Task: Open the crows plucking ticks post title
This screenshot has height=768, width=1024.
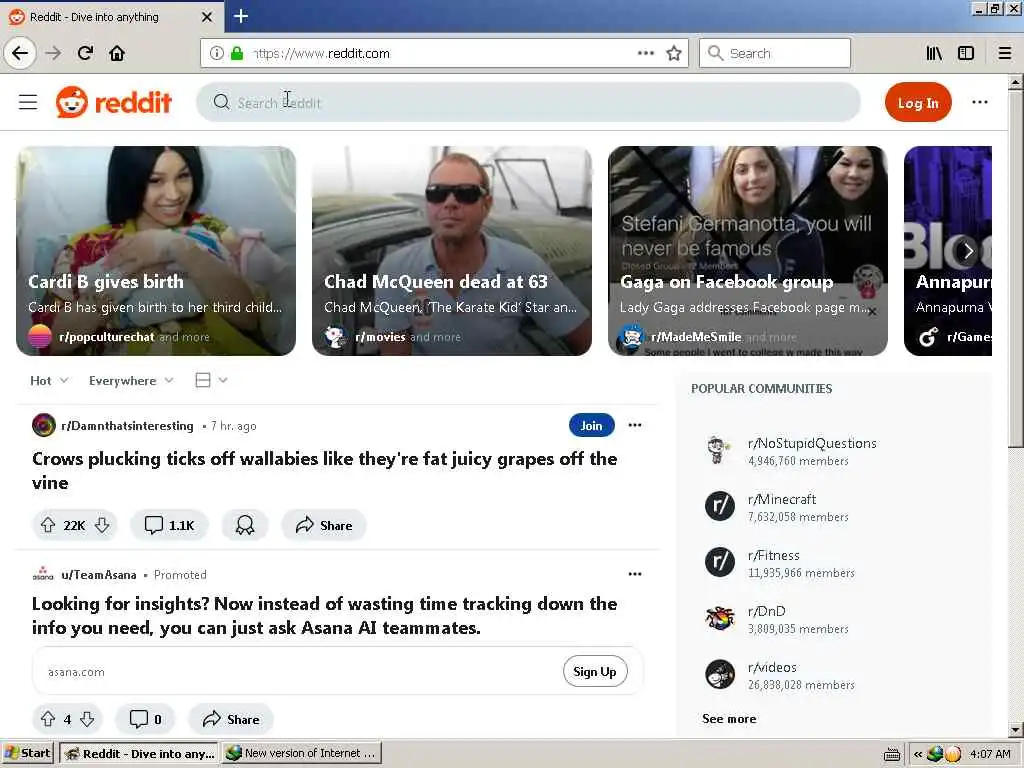Action: pos(325,471)
